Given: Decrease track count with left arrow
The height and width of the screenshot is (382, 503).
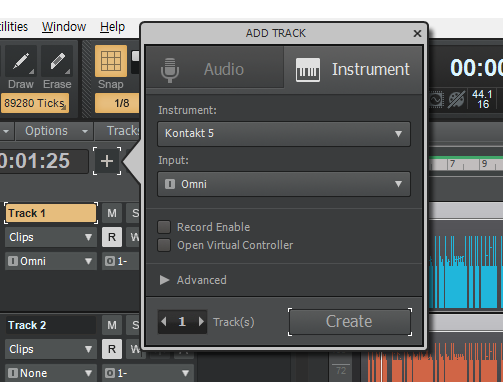Looking at the screenshot, I should (164, 322).
